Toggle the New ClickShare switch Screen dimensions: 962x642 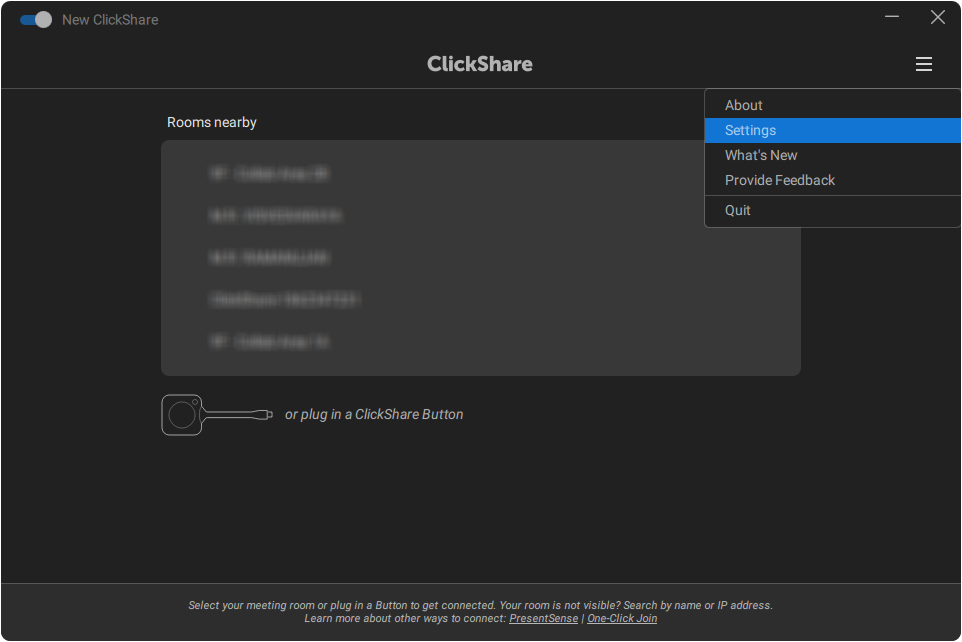tap(36, 20)
